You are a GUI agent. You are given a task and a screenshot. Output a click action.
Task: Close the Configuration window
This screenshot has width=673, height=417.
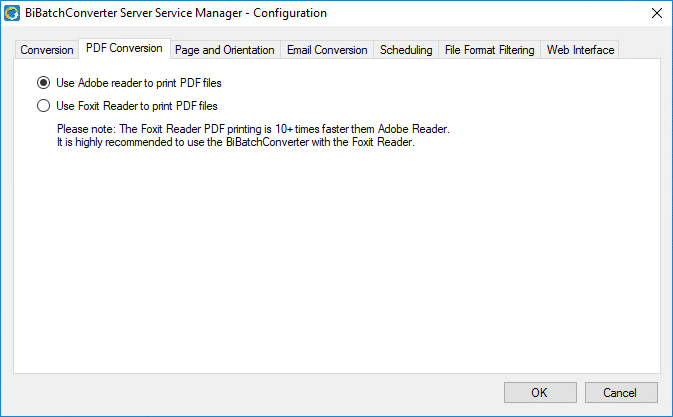pos(656,13)
